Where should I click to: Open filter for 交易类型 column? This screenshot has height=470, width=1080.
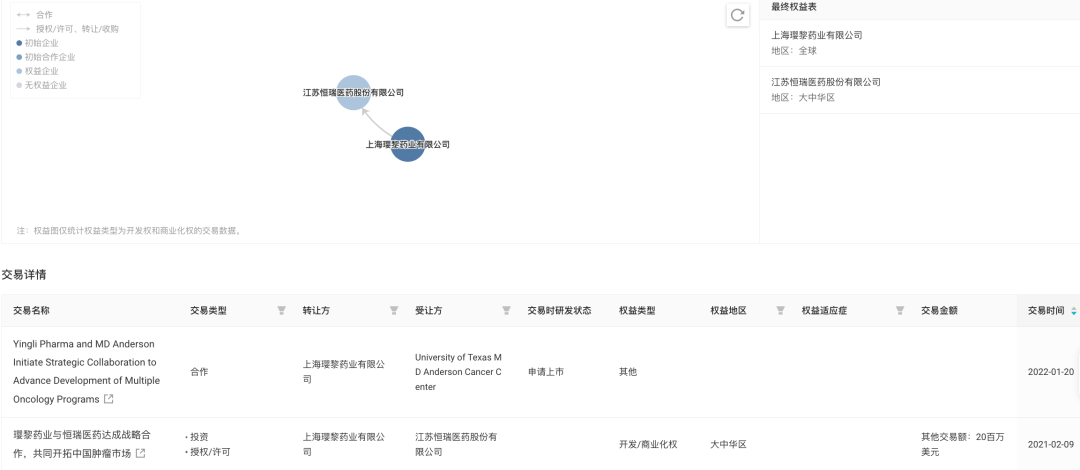coord(282,311)
